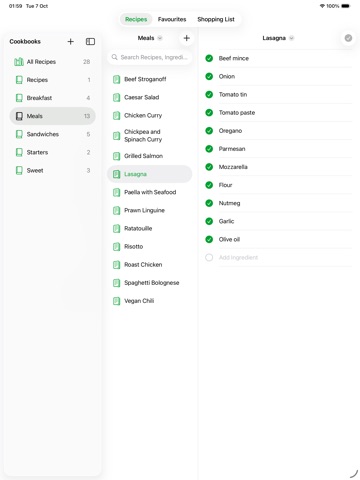Screen dimensions: 360x480
Task: Open the Prawn Linguine recipe
Action: click(150, 210)
